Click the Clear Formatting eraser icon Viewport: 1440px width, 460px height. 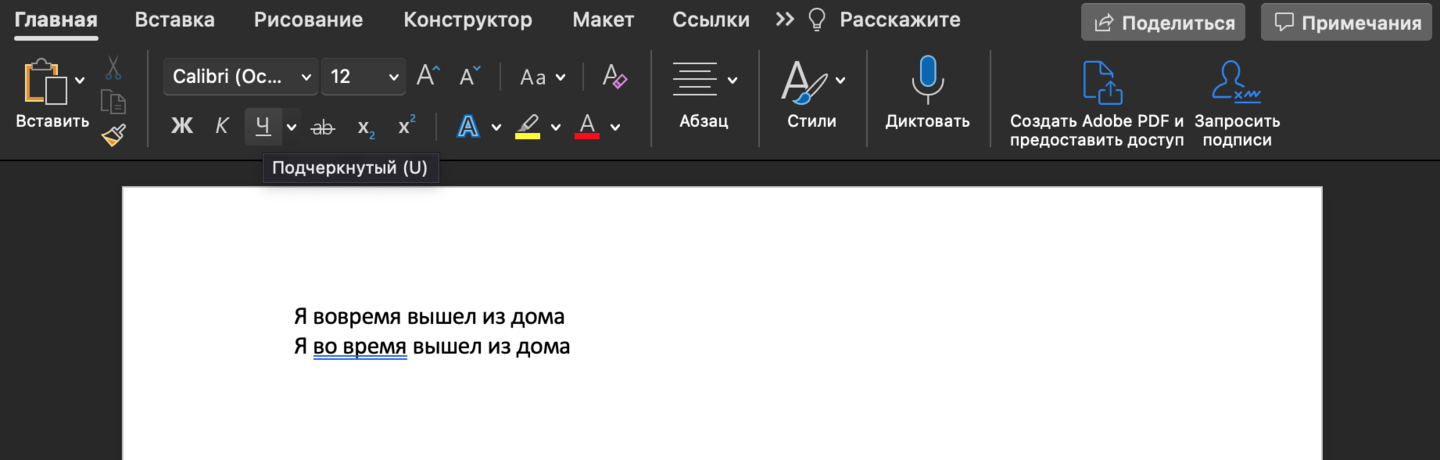(x=614, y=76)
